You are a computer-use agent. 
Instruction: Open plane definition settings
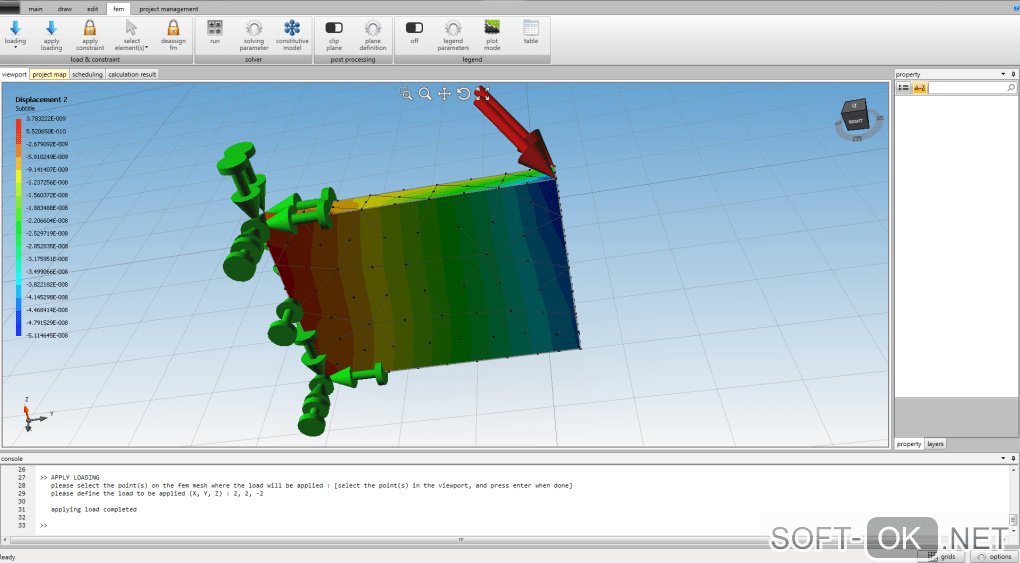click(373, 34)
